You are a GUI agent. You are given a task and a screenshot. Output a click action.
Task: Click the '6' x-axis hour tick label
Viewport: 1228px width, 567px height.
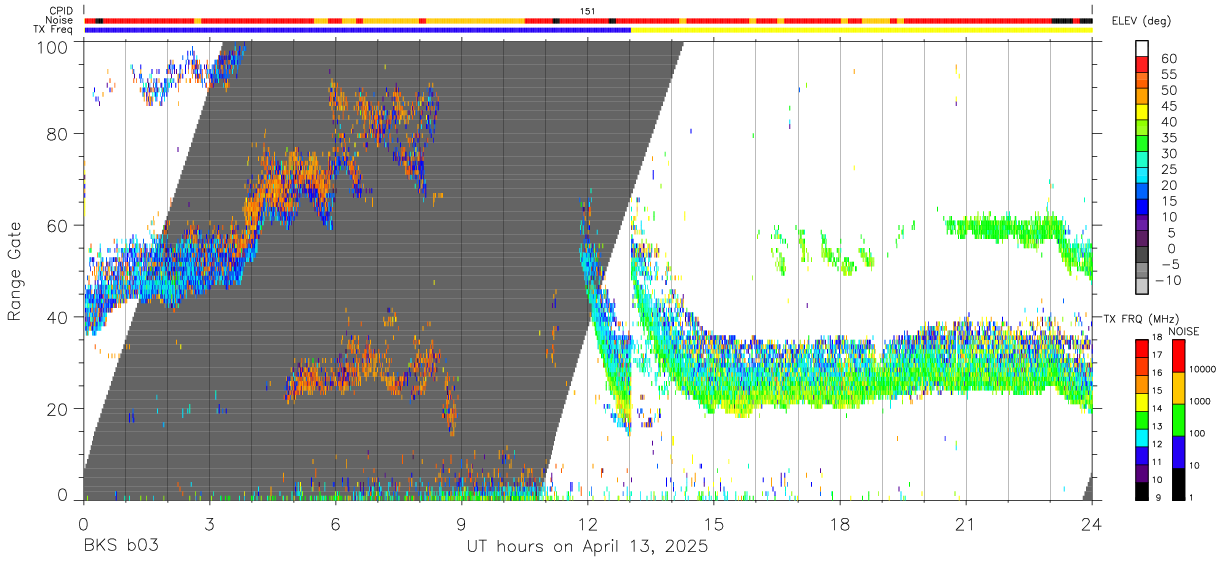tap(336, 524)
